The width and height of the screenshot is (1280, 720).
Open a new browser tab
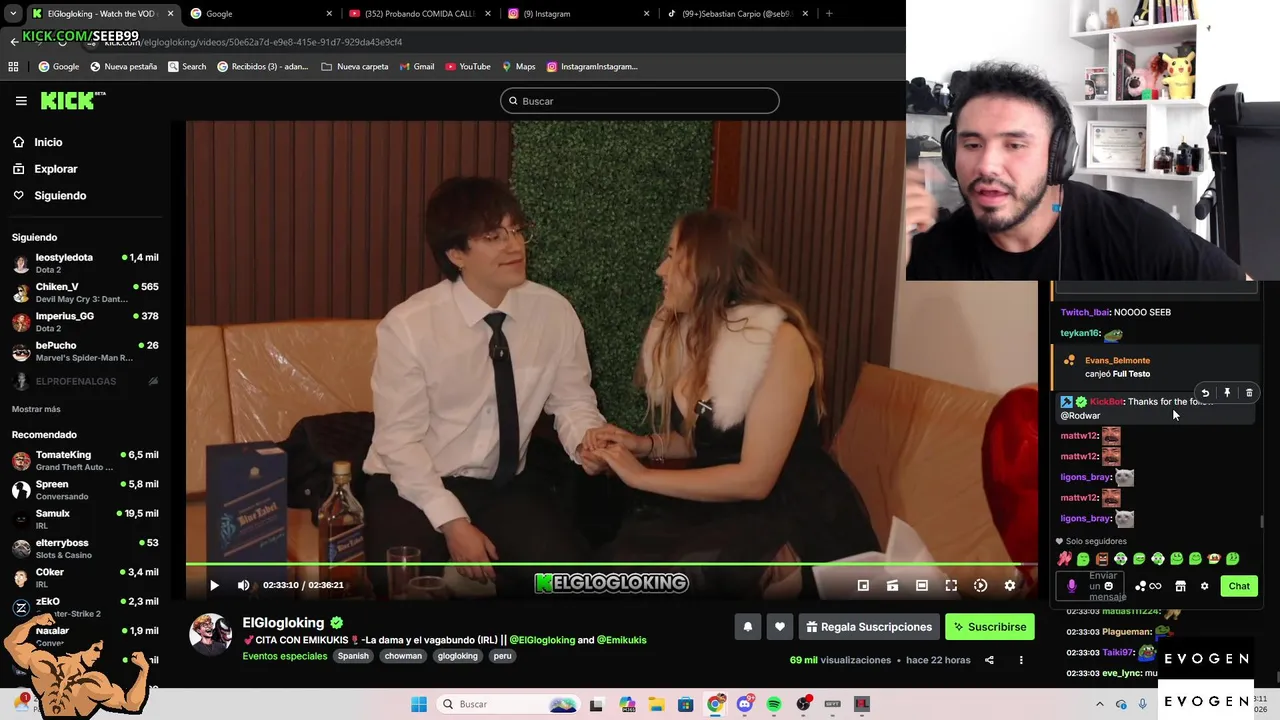[x=829, y=13]
